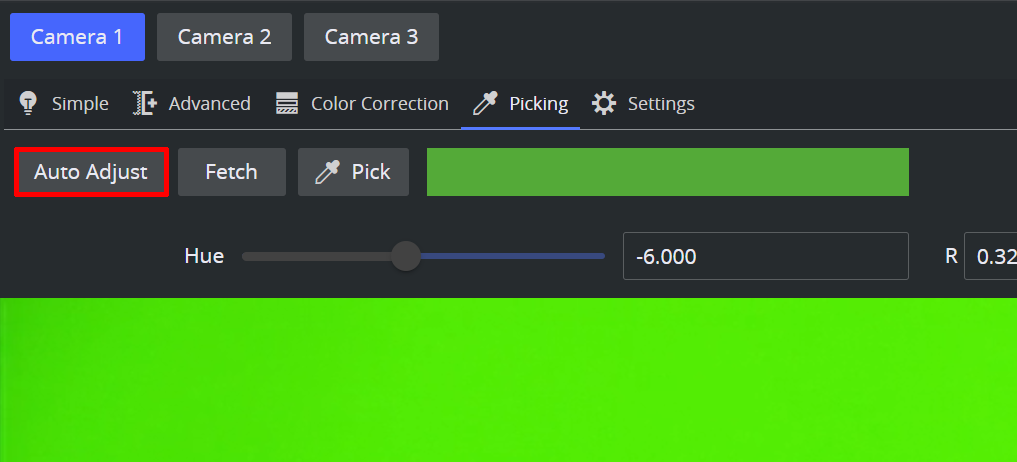Open the Simple tab label

[80, 103]
